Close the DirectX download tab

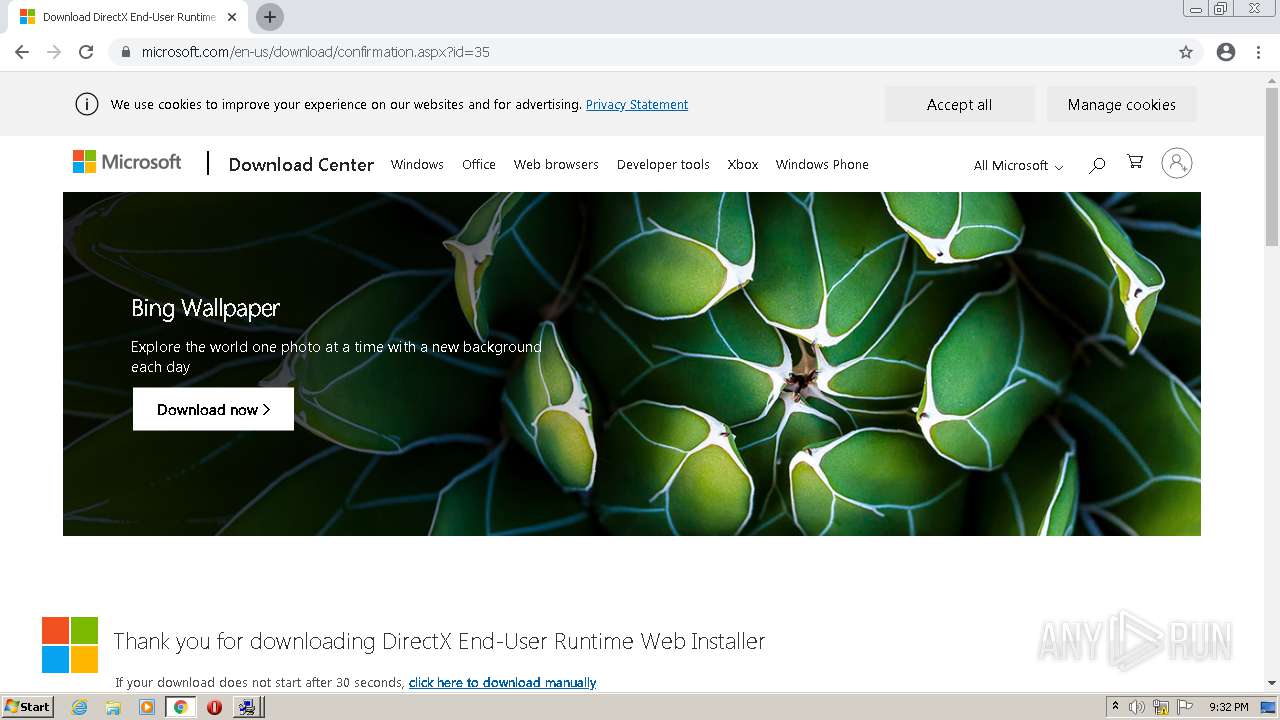(x=232, y=17)
